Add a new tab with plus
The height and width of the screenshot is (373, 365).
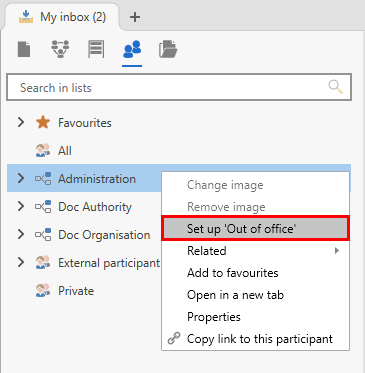pos(135,17)
